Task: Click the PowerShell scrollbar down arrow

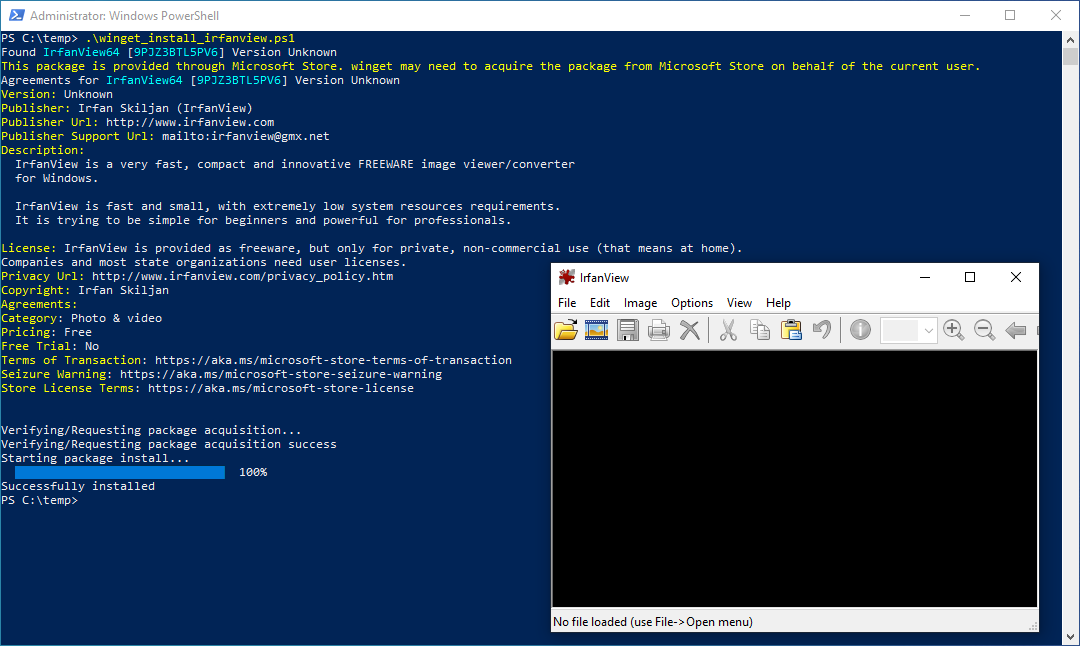Action: tap(1070, 637)
